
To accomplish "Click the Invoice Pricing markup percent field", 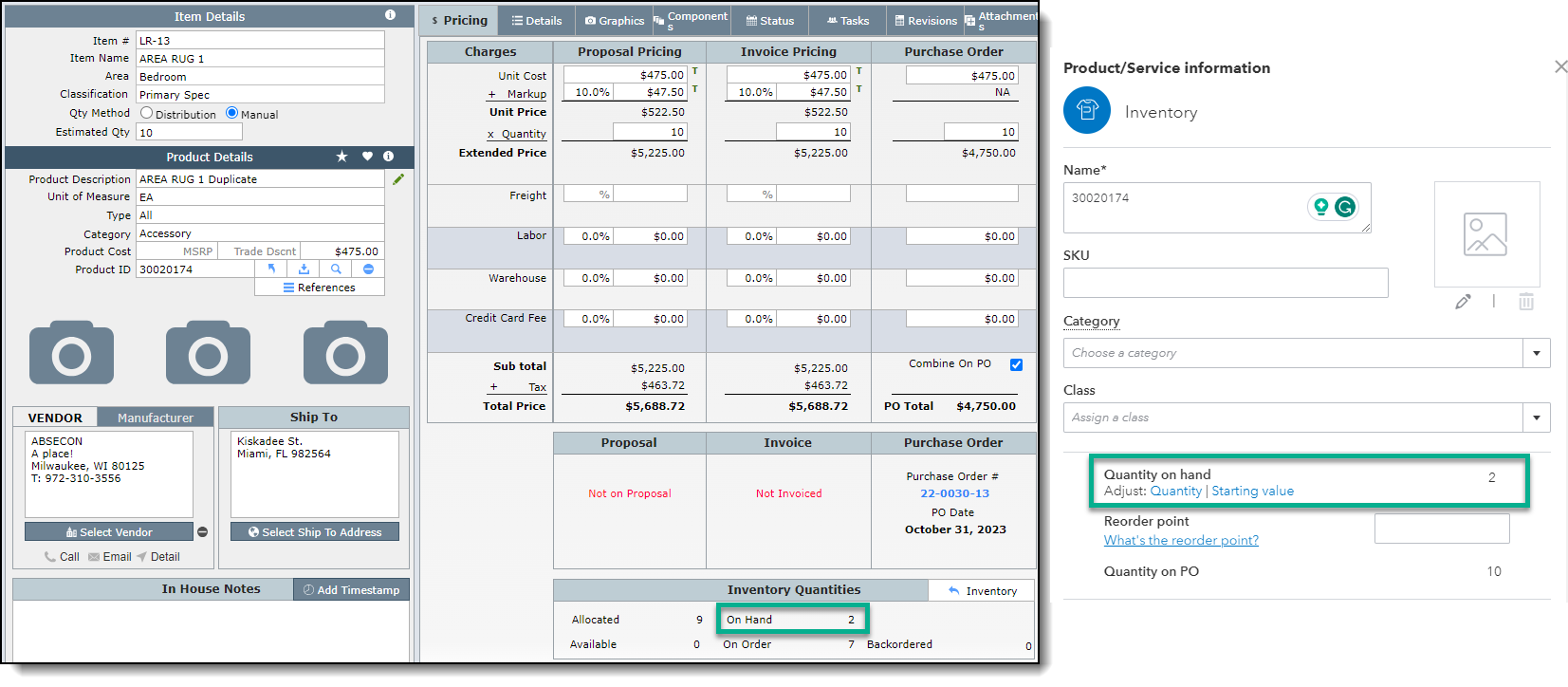I will [x=751, y=92].
